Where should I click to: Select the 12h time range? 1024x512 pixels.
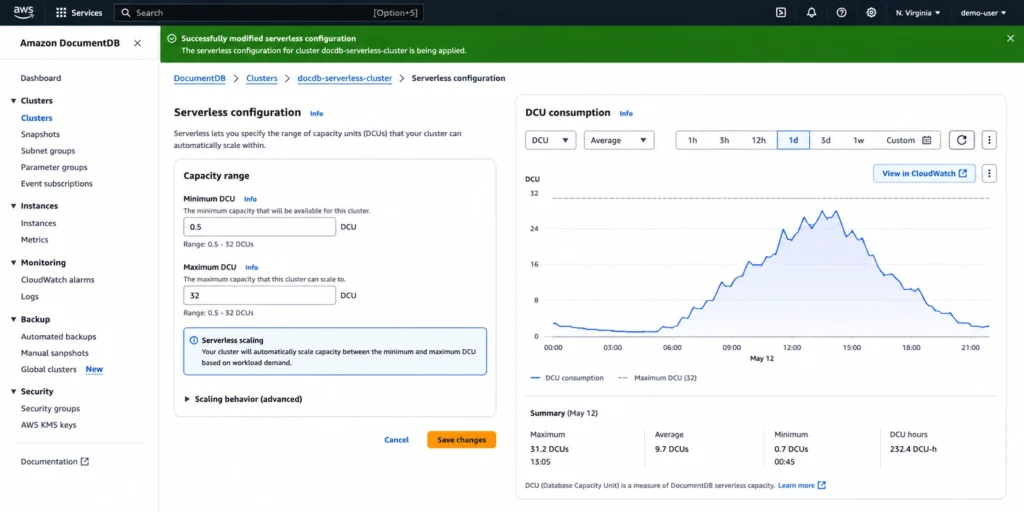click(758, 140)
